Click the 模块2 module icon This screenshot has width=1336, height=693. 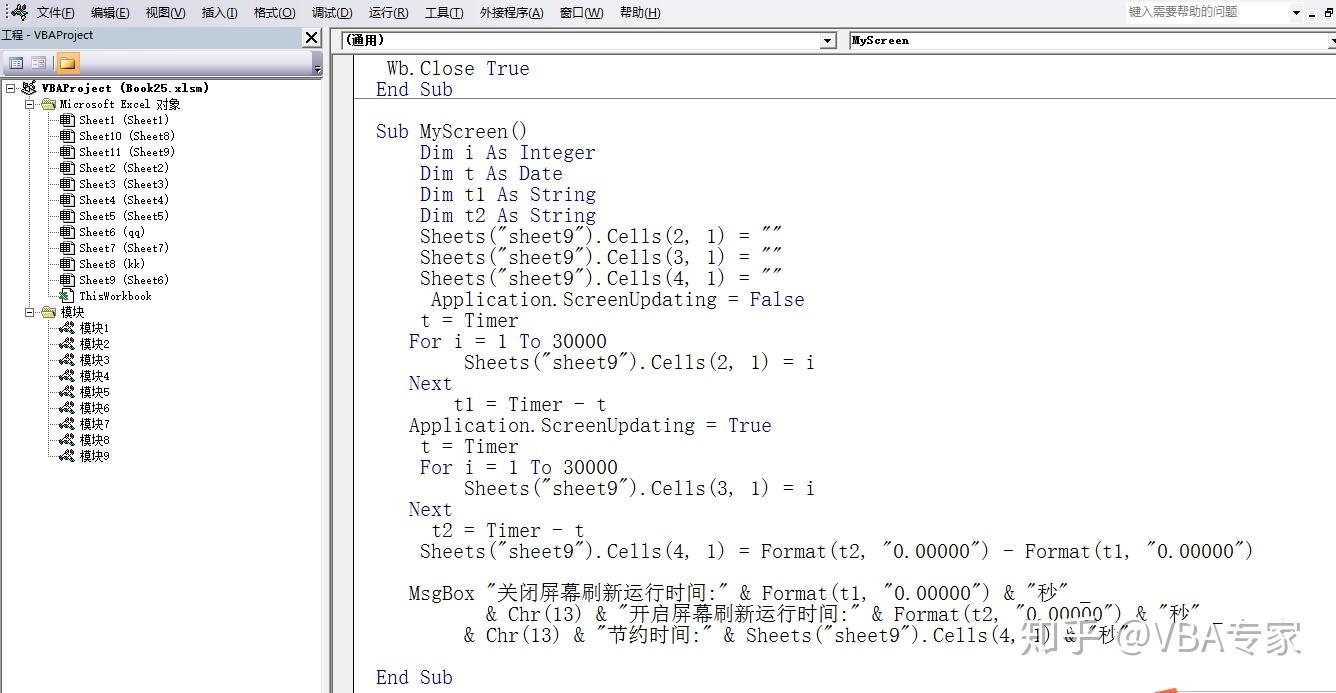[x=67, y=344]
